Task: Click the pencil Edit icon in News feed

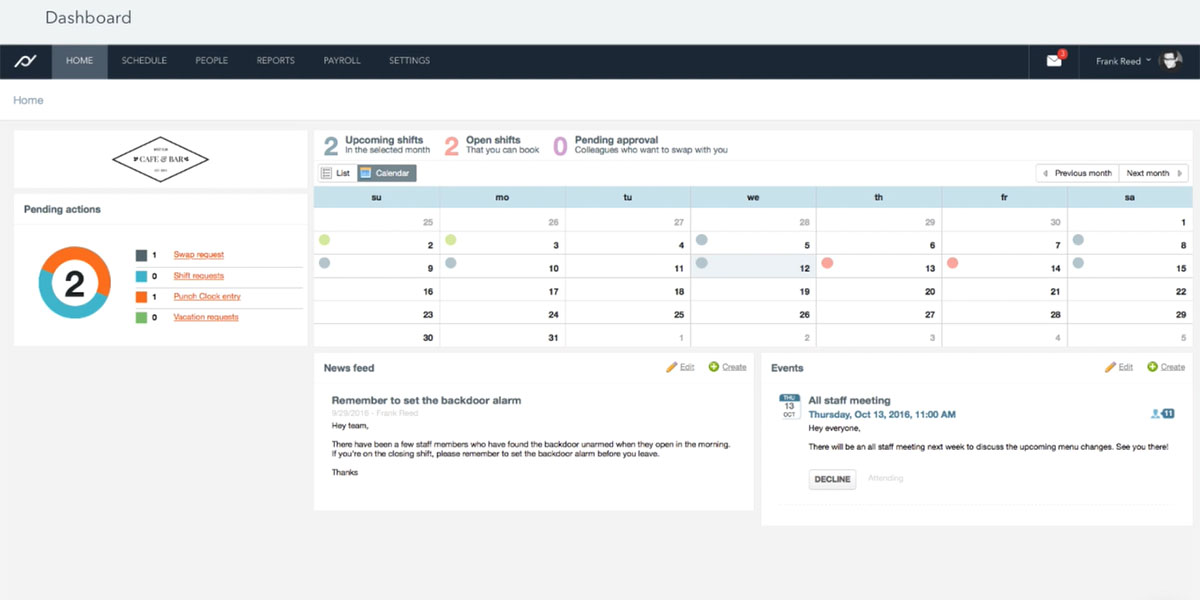Action: pos(672,367)
